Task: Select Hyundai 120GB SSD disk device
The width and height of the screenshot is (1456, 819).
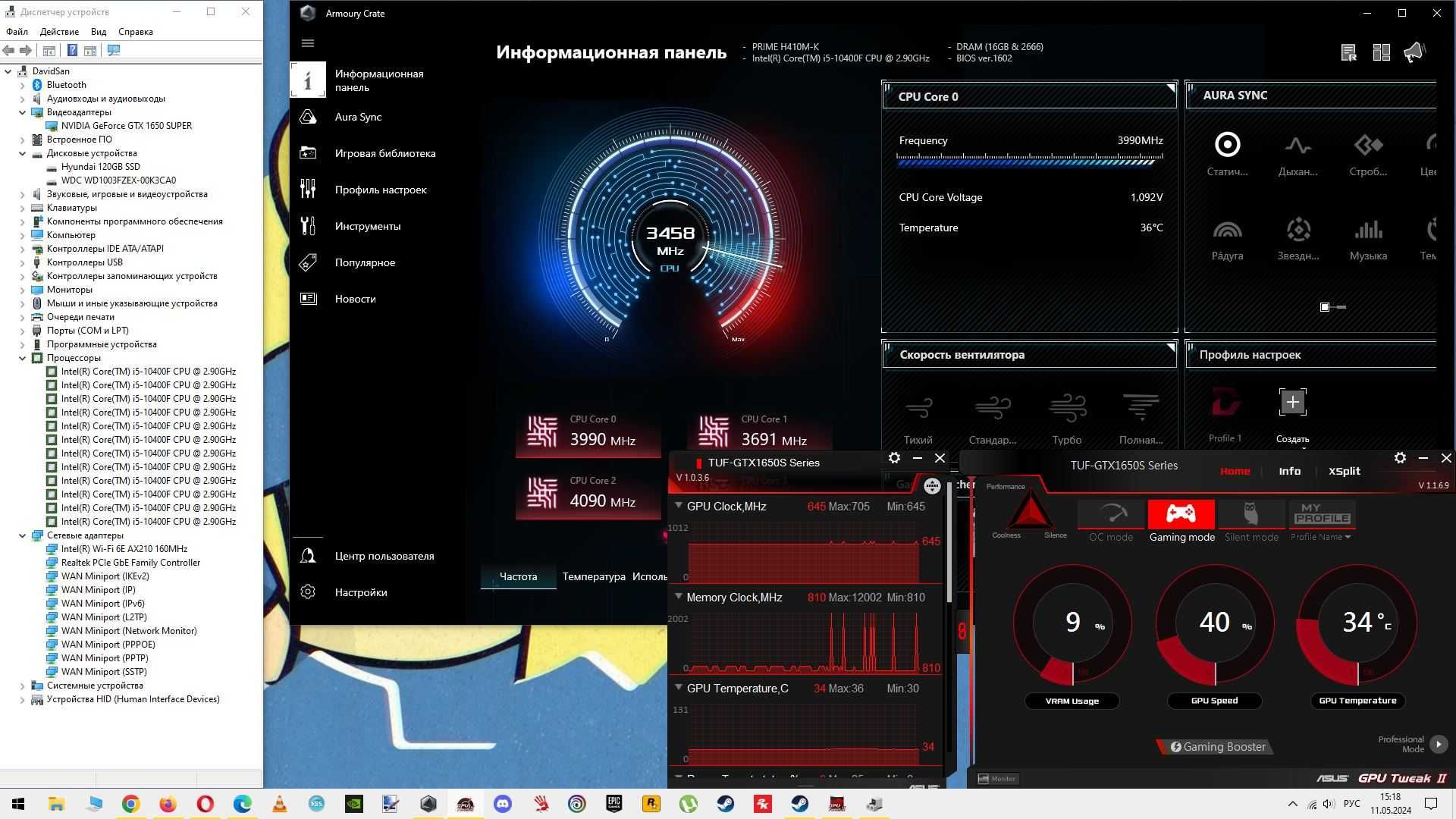Action: pos(100,167)
